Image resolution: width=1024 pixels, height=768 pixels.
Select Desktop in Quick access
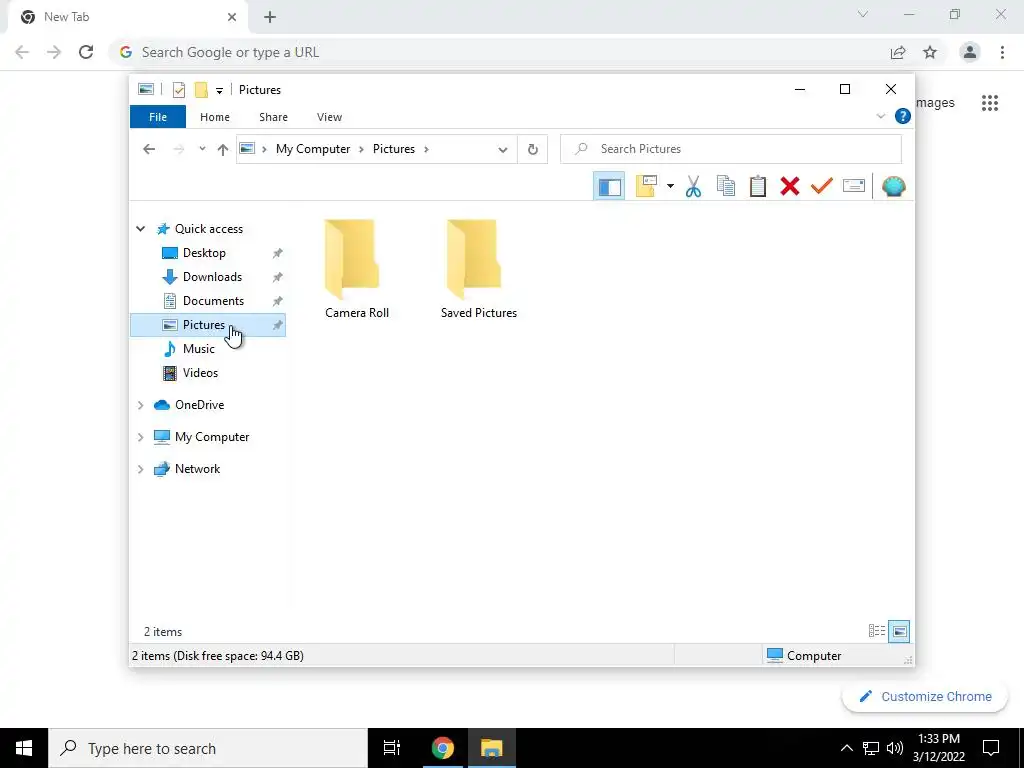point(204,253)
